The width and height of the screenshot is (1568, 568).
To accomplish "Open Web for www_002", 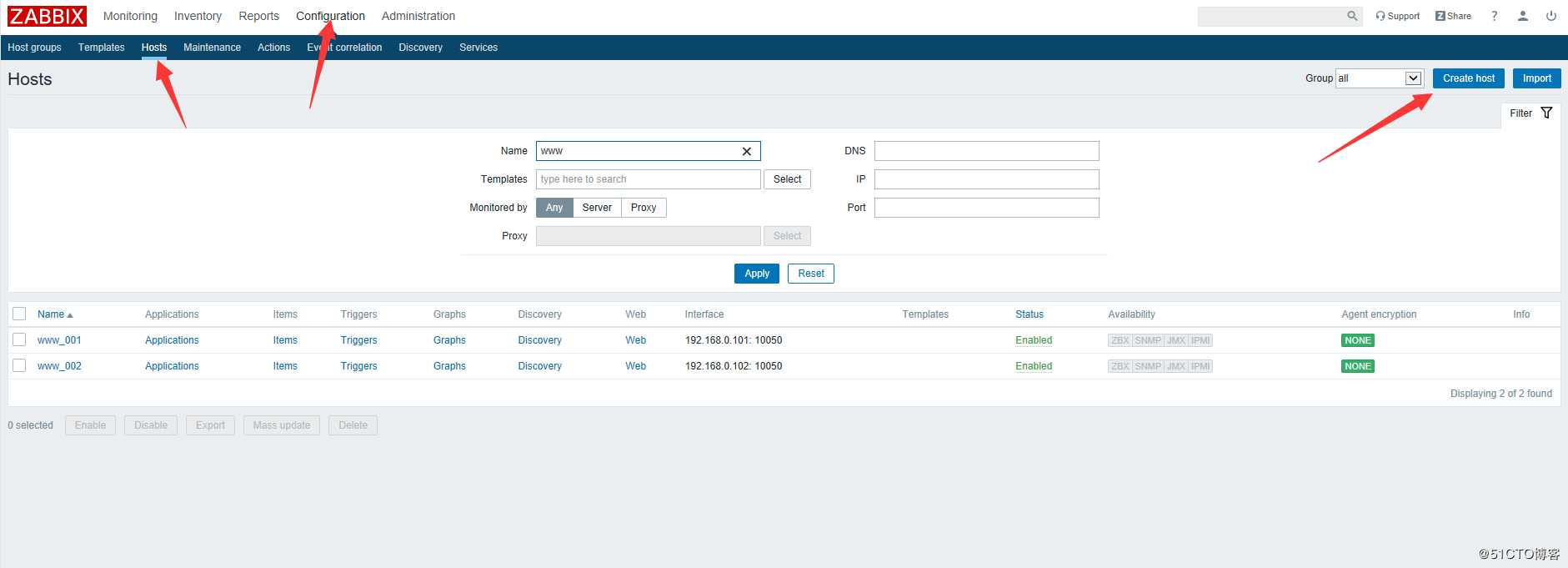I will [x=636, y=366].
